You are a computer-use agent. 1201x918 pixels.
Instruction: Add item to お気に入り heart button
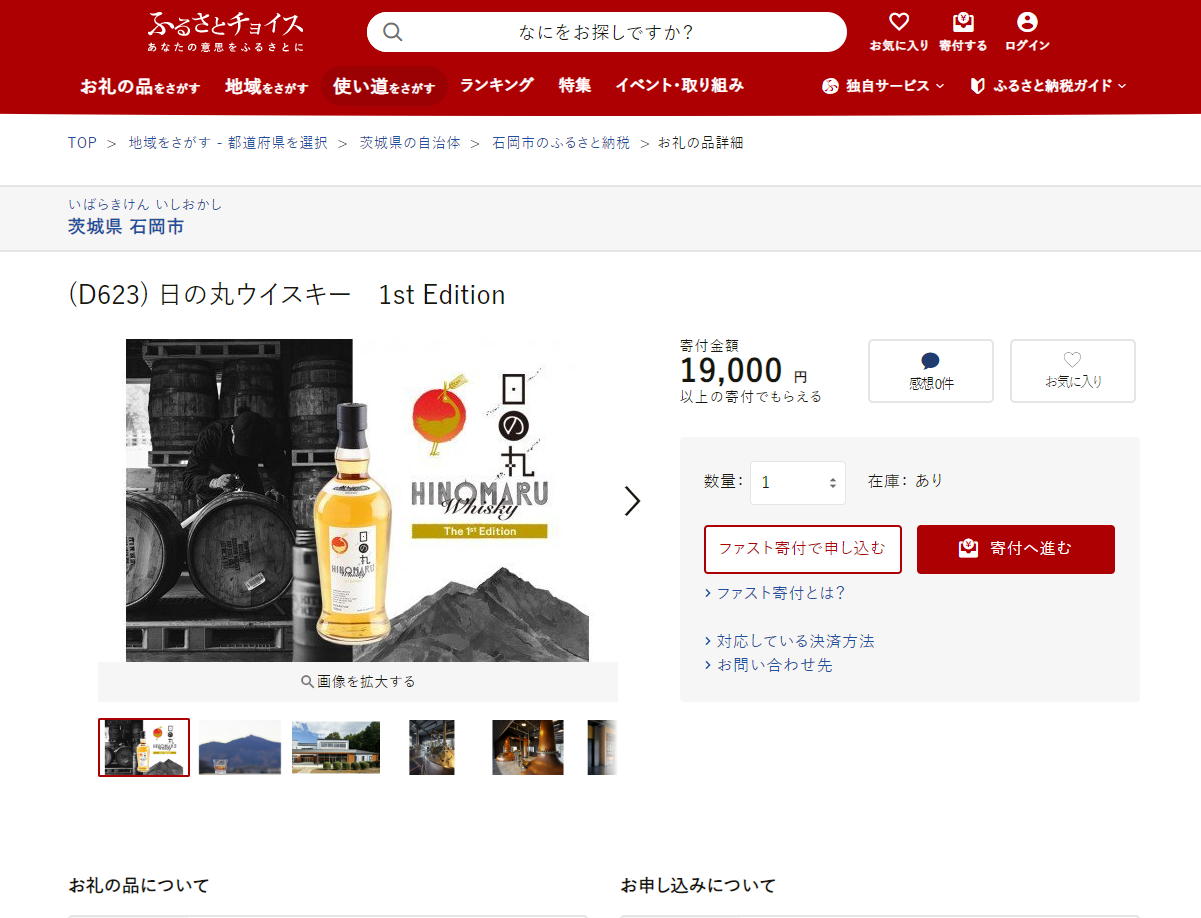point(1073,371)
